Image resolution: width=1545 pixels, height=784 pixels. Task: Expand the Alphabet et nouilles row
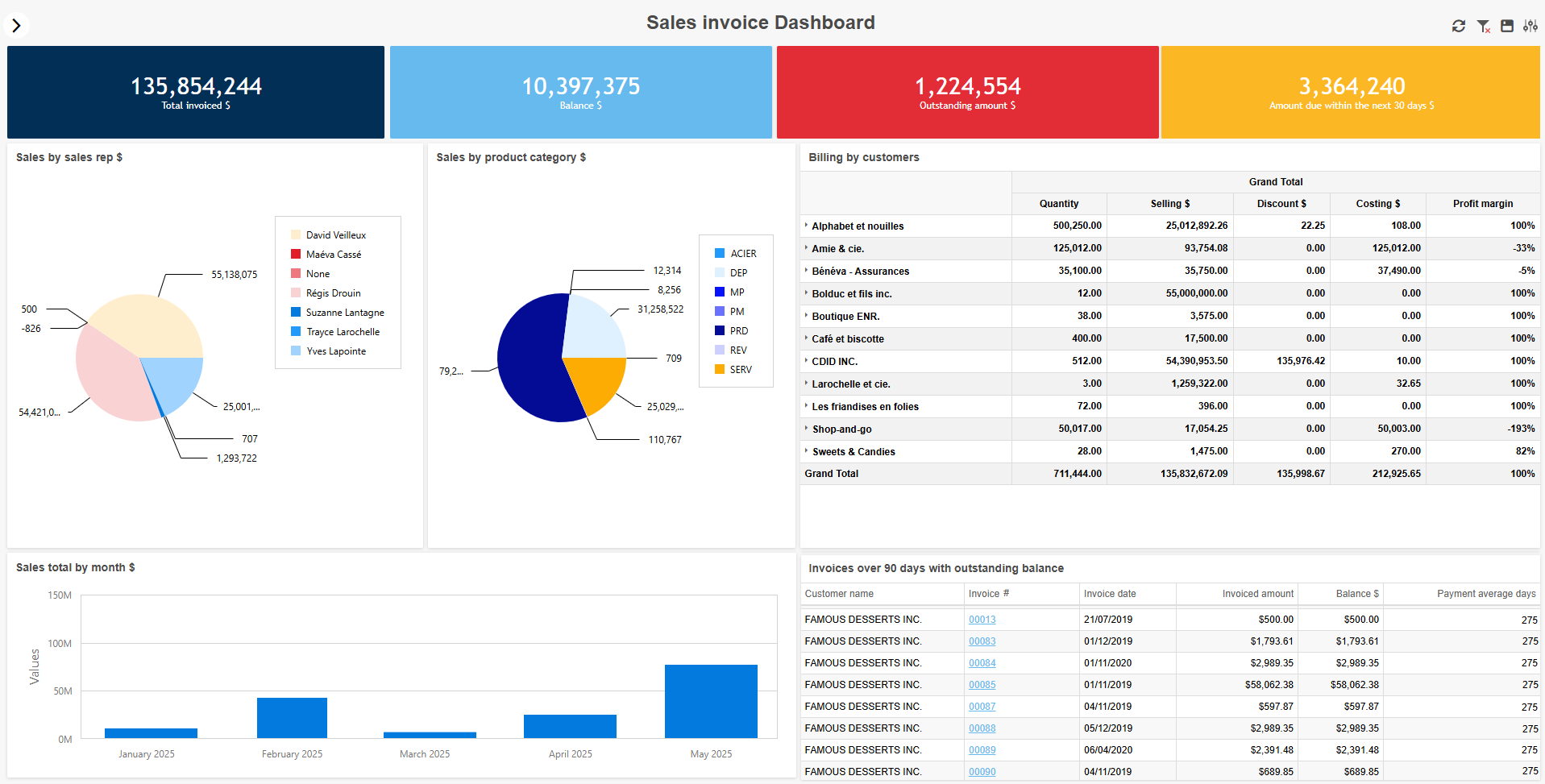[806, 226]
